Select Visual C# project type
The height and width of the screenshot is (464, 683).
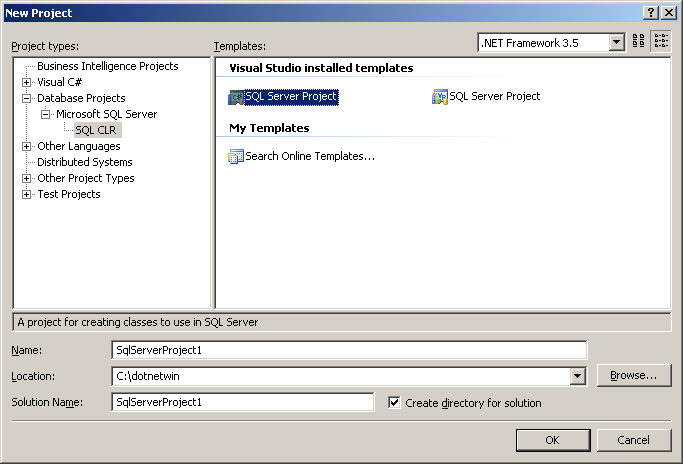point(59,82)
